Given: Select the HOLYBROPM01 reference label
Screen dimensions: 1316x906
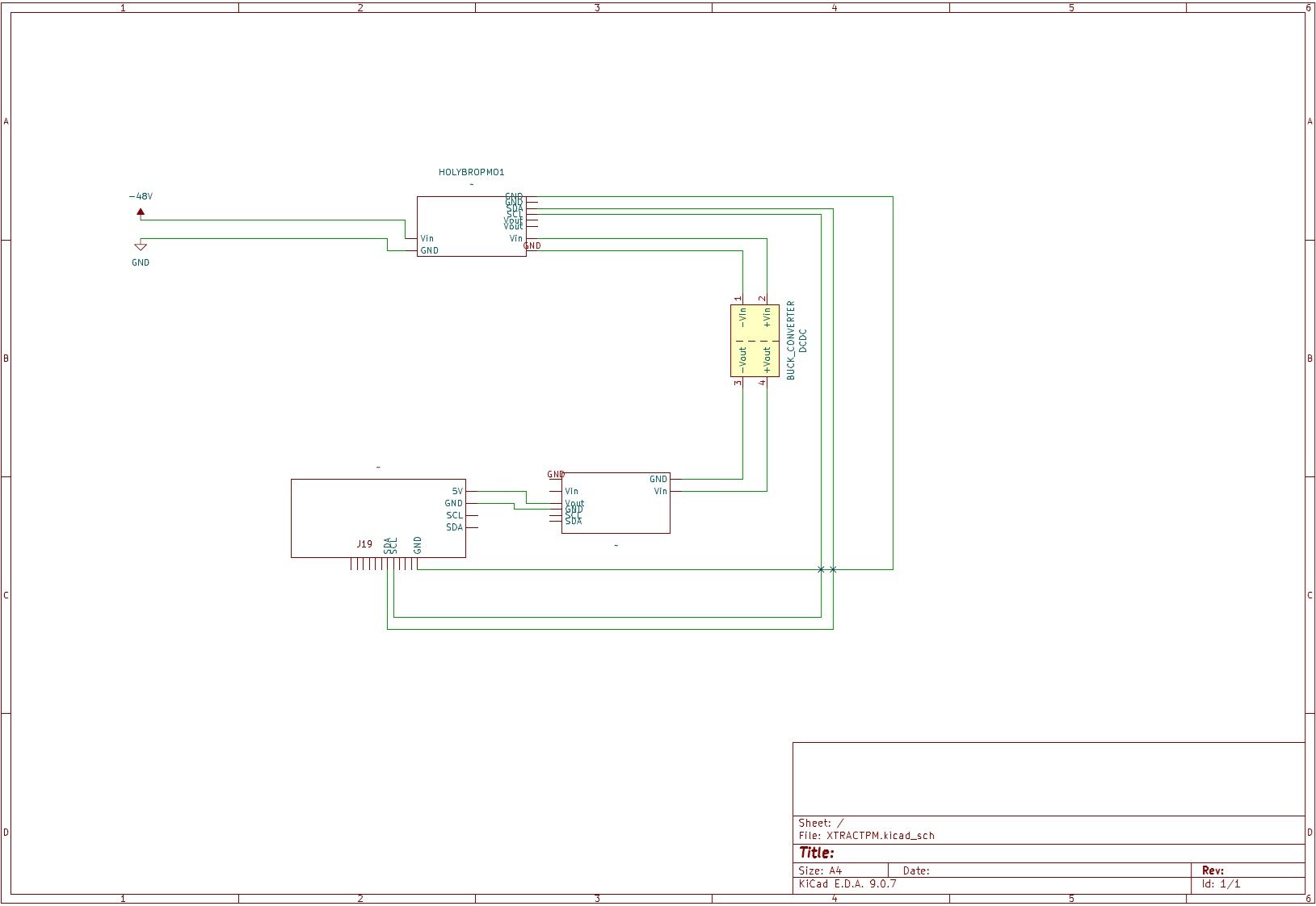Looking at the screenshot, I should pos(471,172).
